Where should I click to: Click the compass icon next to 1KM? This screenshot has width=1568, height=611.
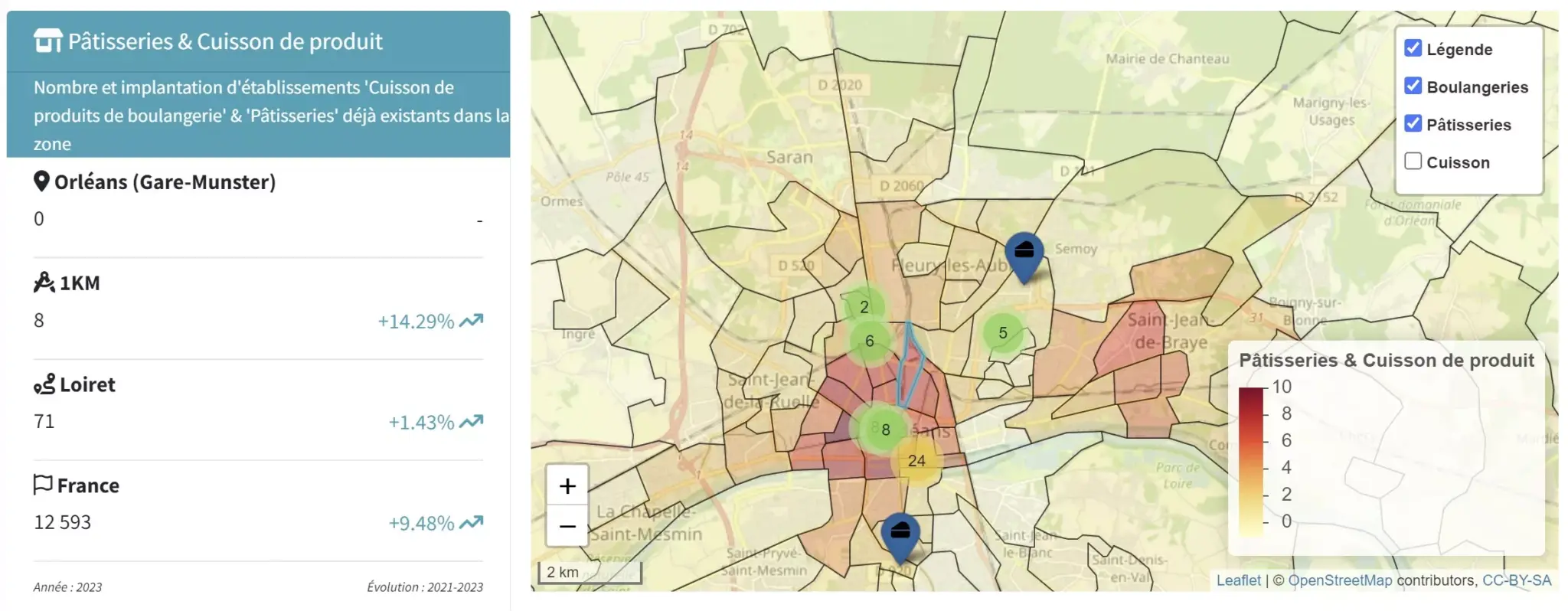tap(44, 283)
